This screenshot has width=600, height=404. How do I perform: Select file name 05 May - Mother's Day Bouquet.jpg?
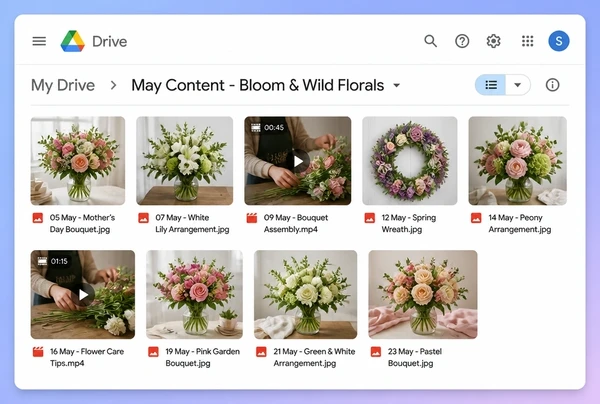pyautogui.click(x=82, y=223)
